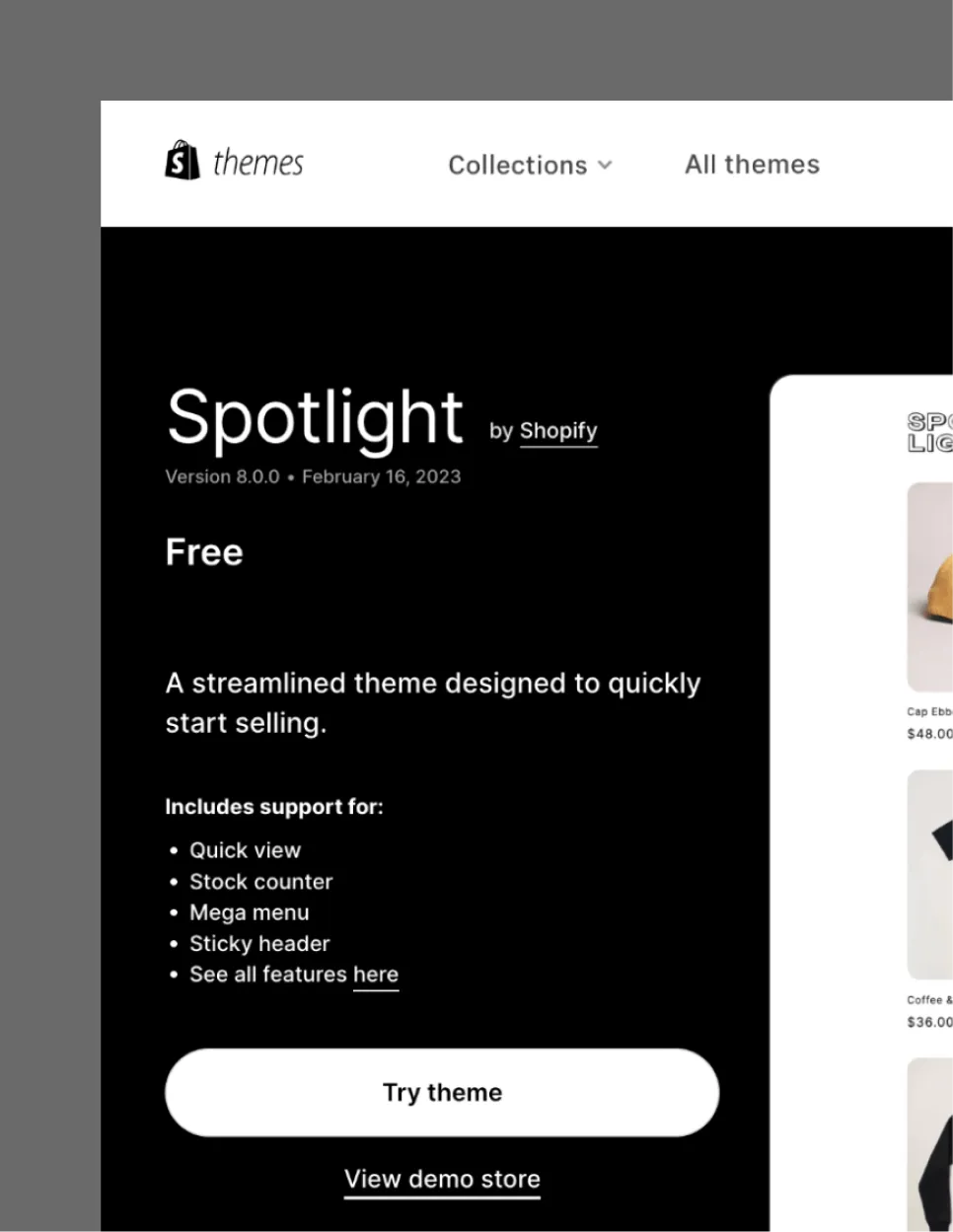Click "here" to see all theme features

click(376, 974)
